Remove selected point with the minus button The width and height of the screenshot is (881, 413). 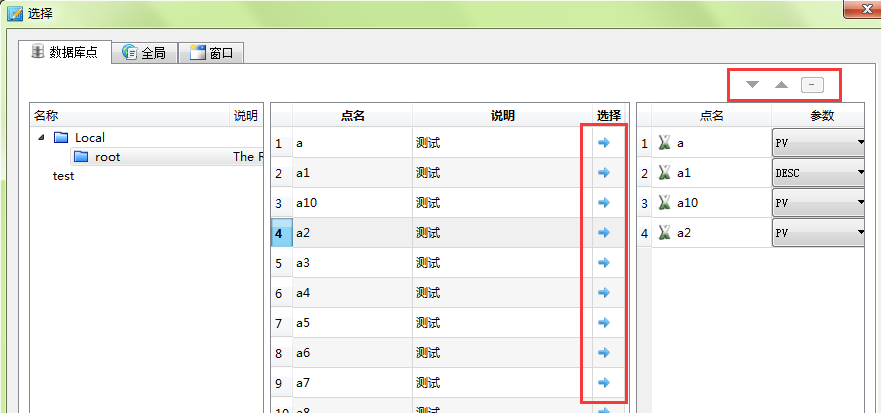[x=812, y=85]
